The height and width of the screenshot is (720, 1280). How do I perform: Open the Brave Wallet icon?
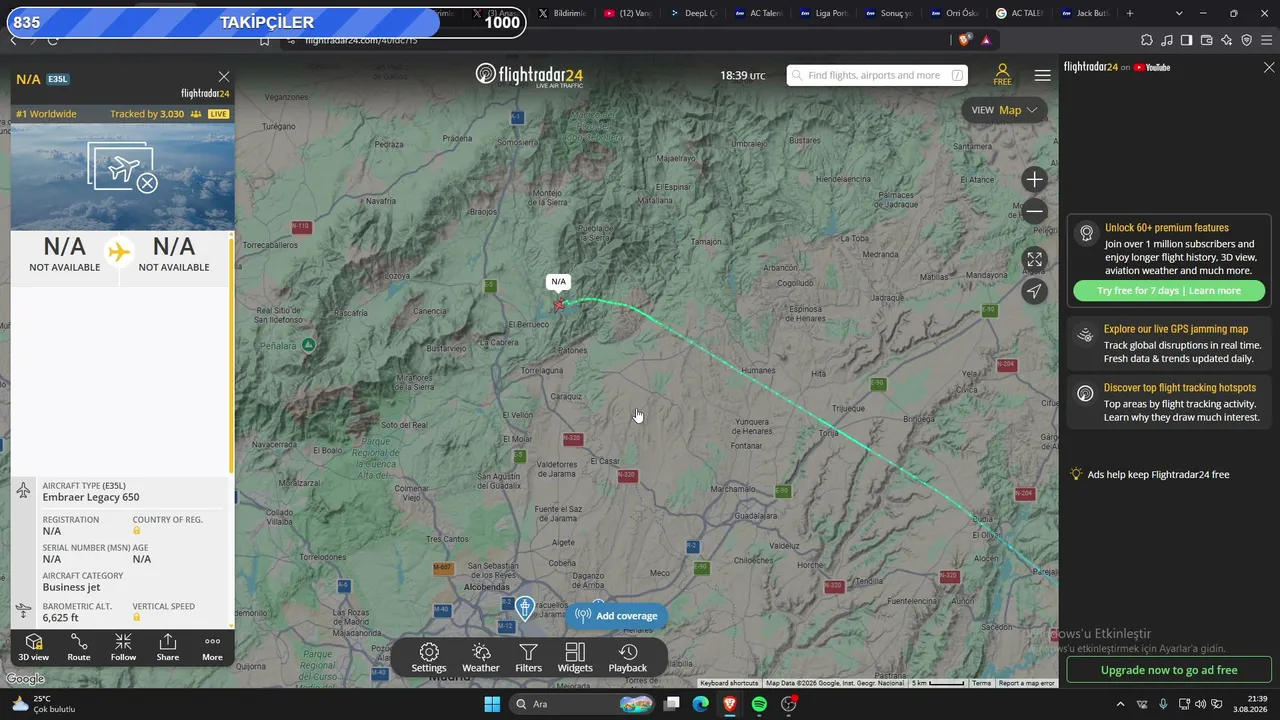pyautogui.click(x=1206, y=40)
